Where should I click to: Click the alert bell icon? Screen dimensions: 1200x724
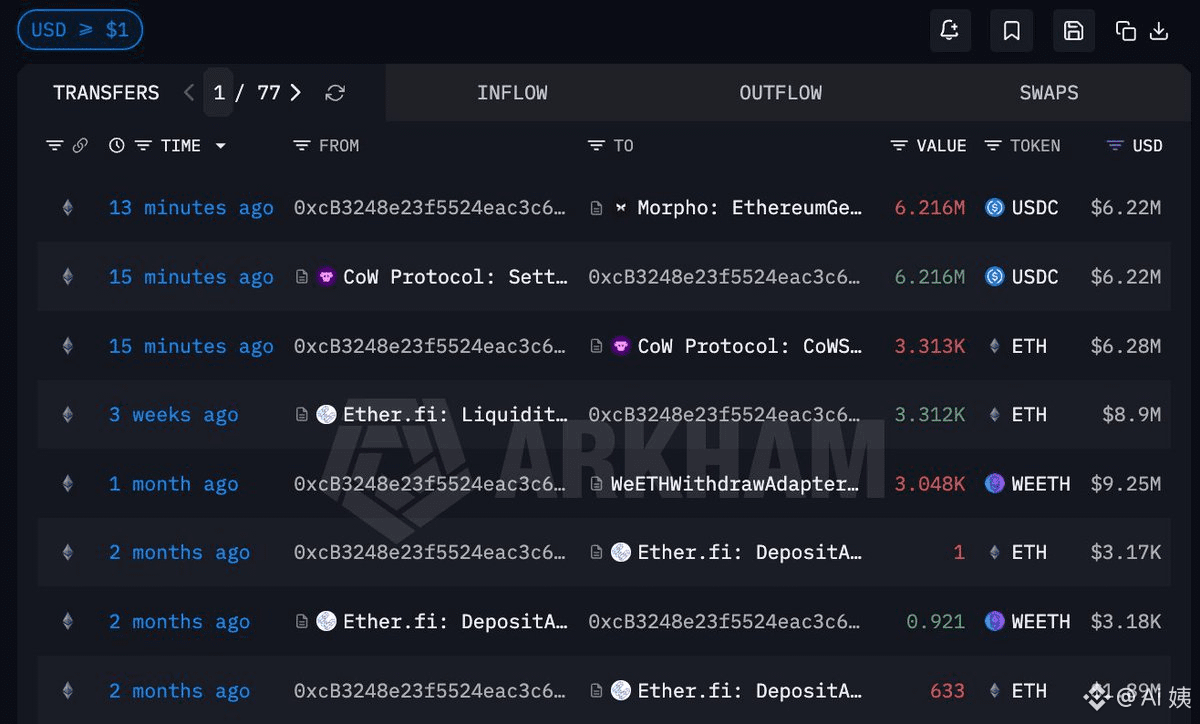point(950,31)
